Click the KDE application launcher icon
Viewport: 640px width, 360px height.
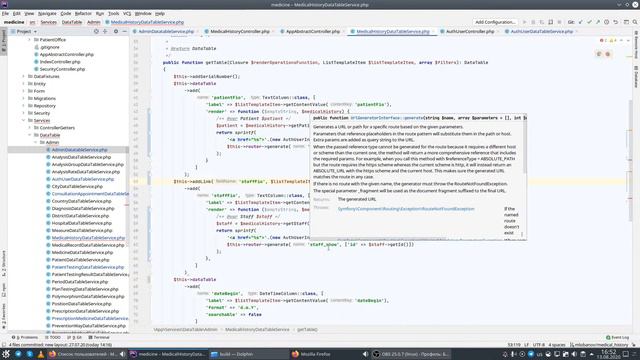(x=6, y=354)
